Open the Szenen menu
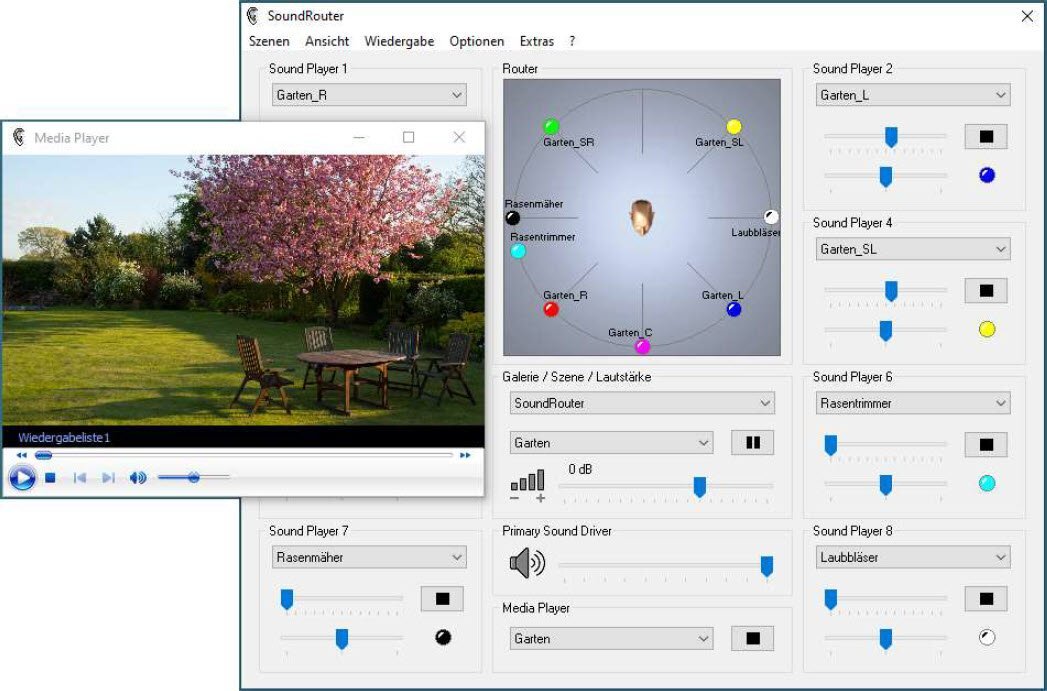 (x=269, y=41)
